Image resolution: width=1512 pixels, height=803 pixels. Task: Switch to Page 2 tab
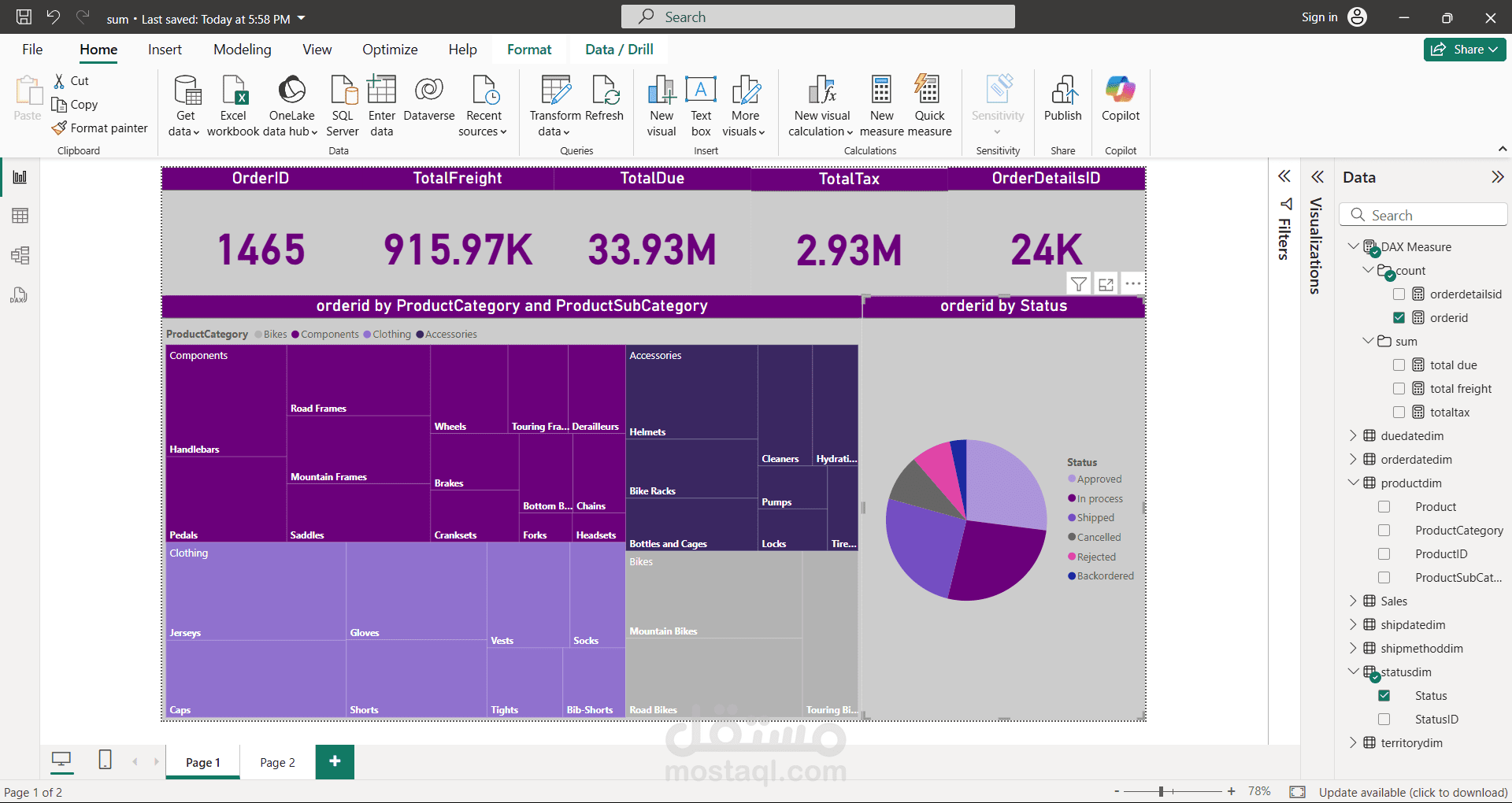point(277,762)
